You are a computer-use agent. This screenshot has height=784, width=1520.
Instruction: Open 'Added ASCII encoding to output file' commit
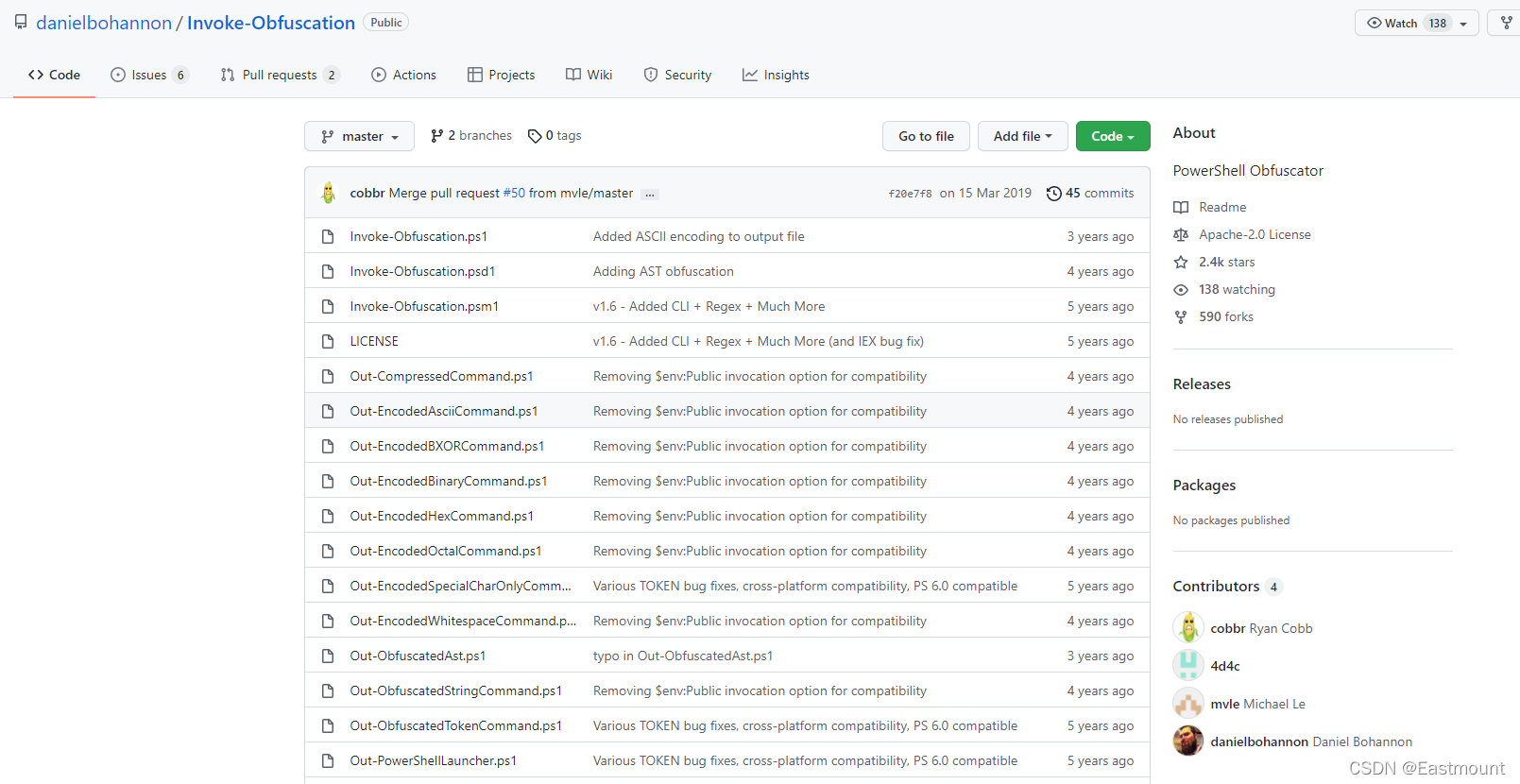[x=699, y=236]
